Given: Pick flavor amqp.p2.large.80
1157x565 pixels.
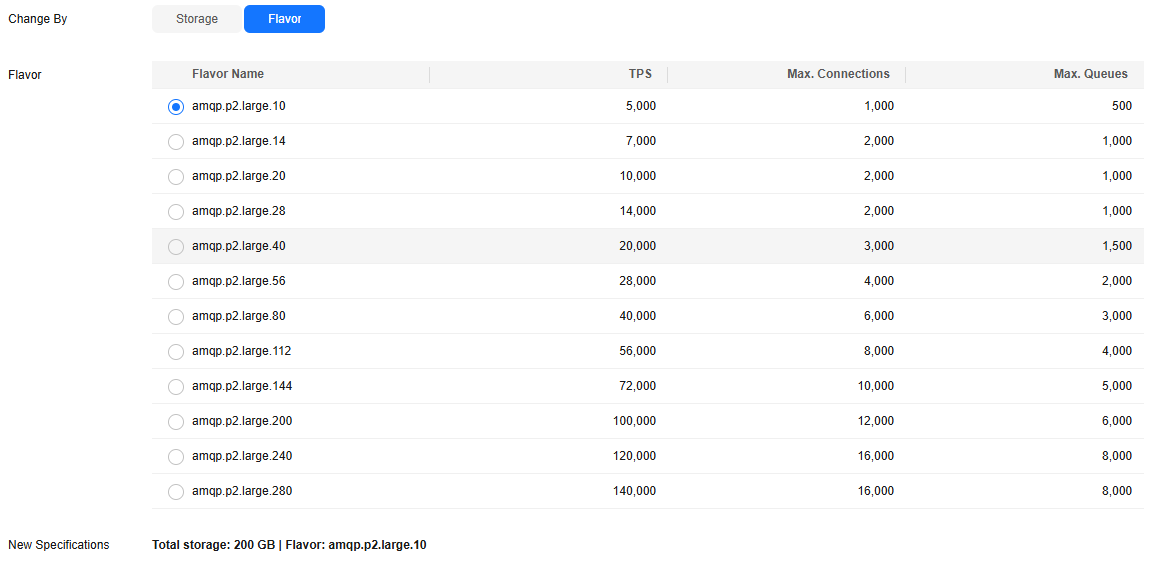Looking at the screenshot, I should point(176,317).
